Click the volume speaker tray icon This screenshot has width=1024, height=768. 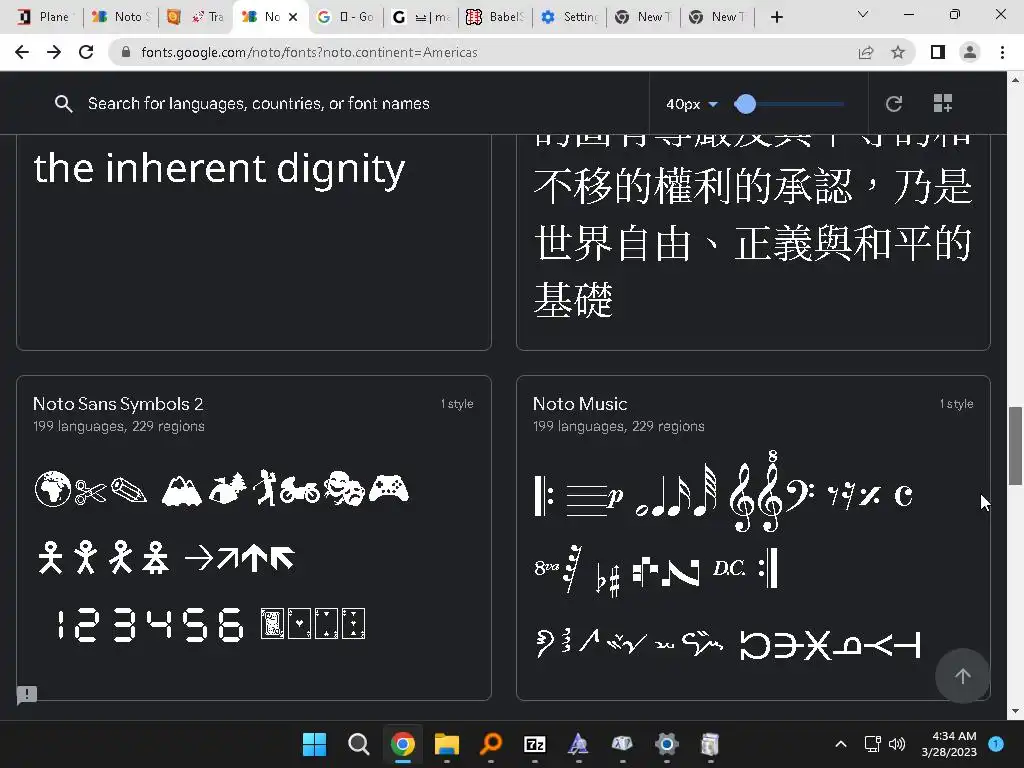[x=897, y=744]
